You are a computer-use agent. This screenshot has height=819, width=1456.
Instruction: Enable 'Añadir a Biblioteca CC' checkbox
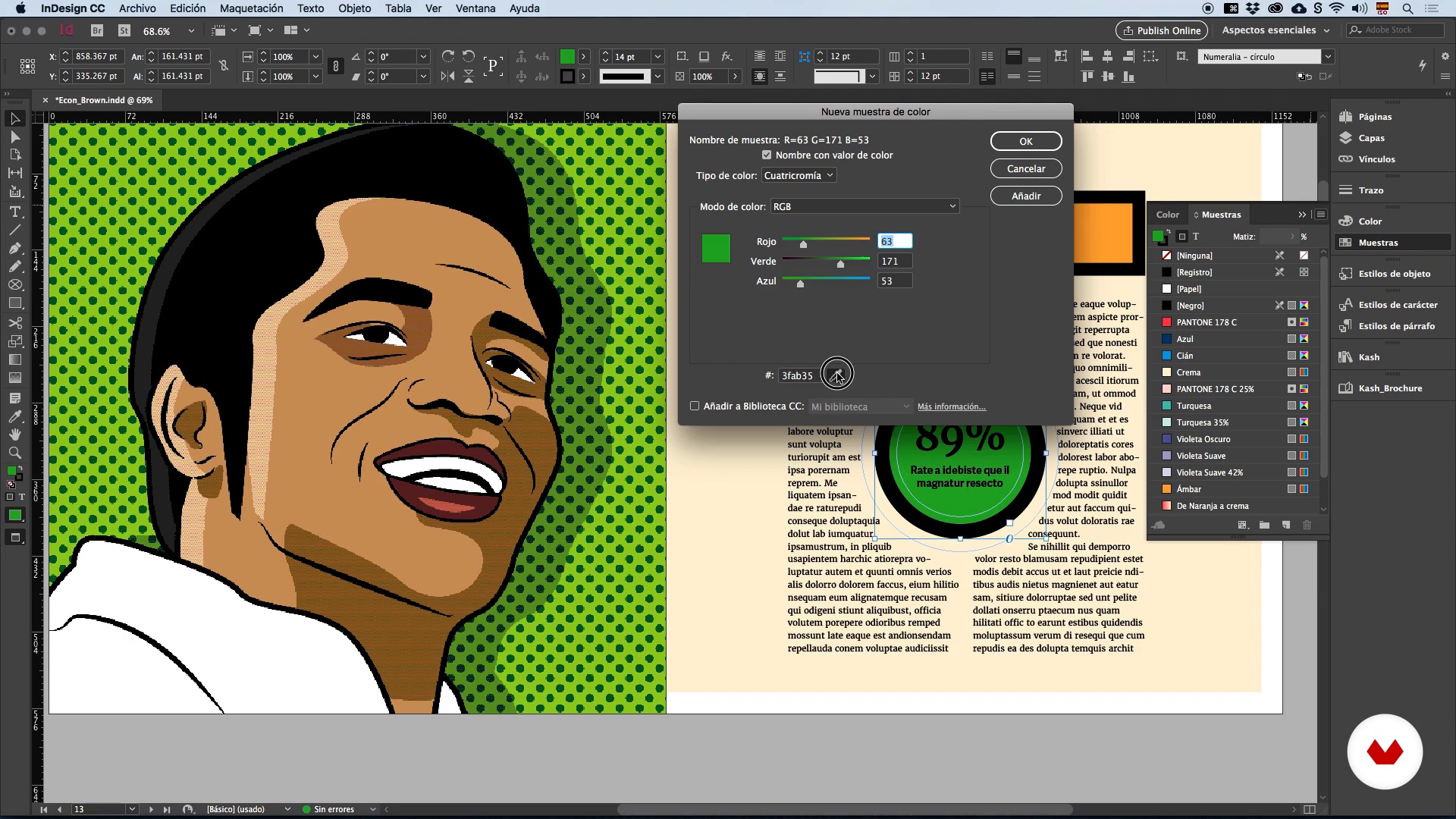point(695,406)
